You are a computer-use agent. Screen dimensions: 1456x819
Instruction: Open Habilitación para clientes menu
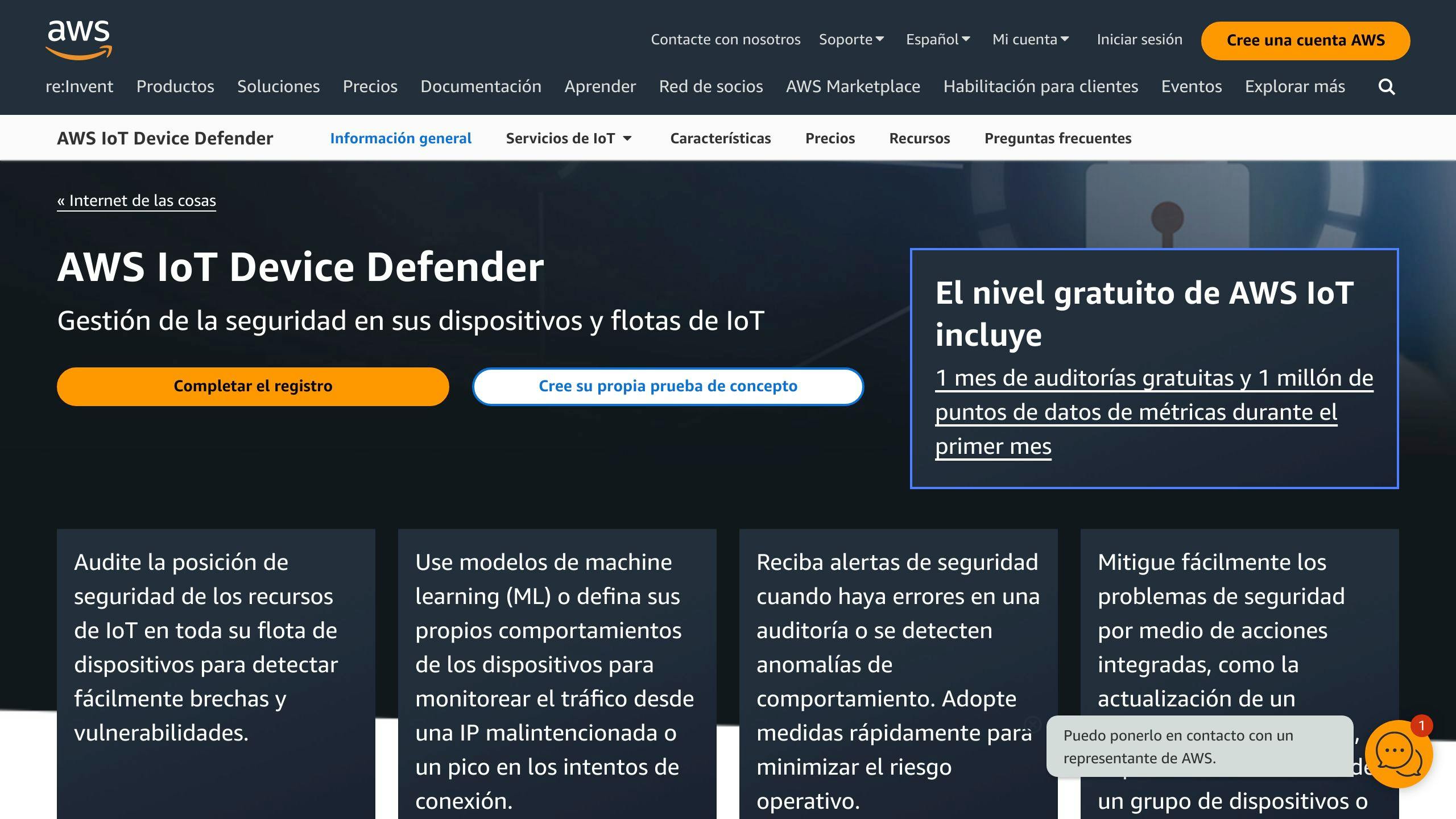pyautogui.click(x=1041, y=86)
